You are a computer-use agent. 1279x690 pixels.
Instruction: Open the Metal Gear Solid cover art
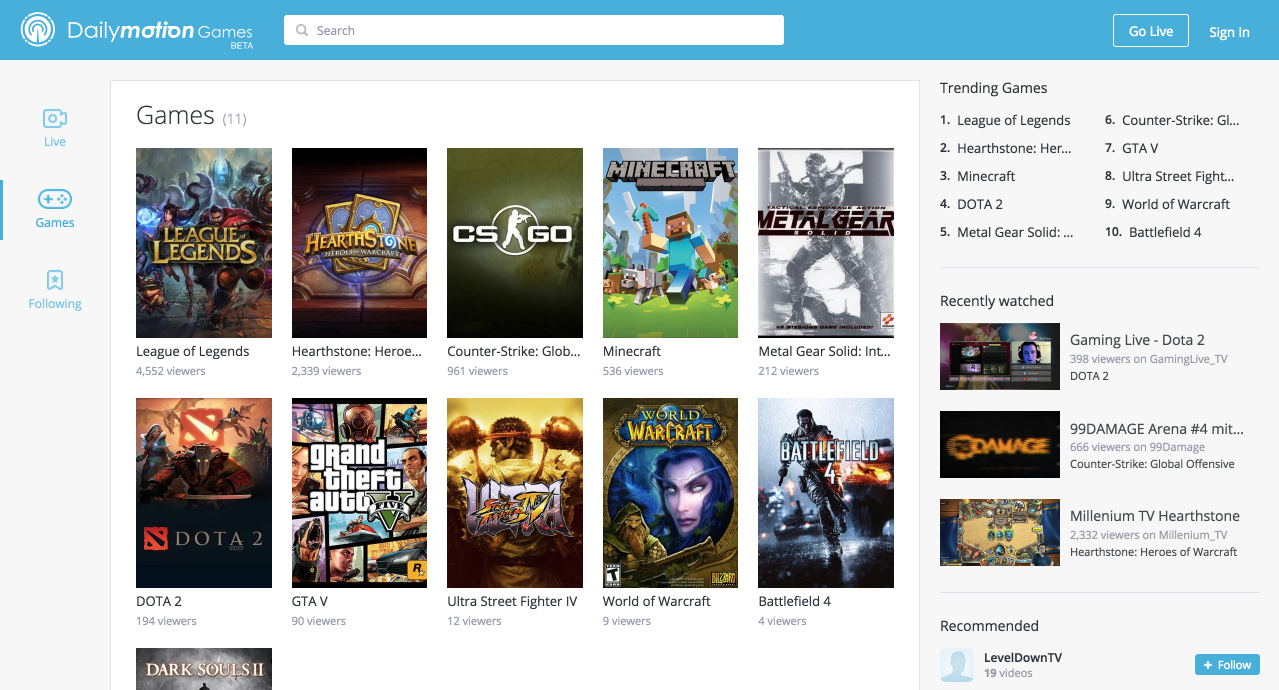826,243
